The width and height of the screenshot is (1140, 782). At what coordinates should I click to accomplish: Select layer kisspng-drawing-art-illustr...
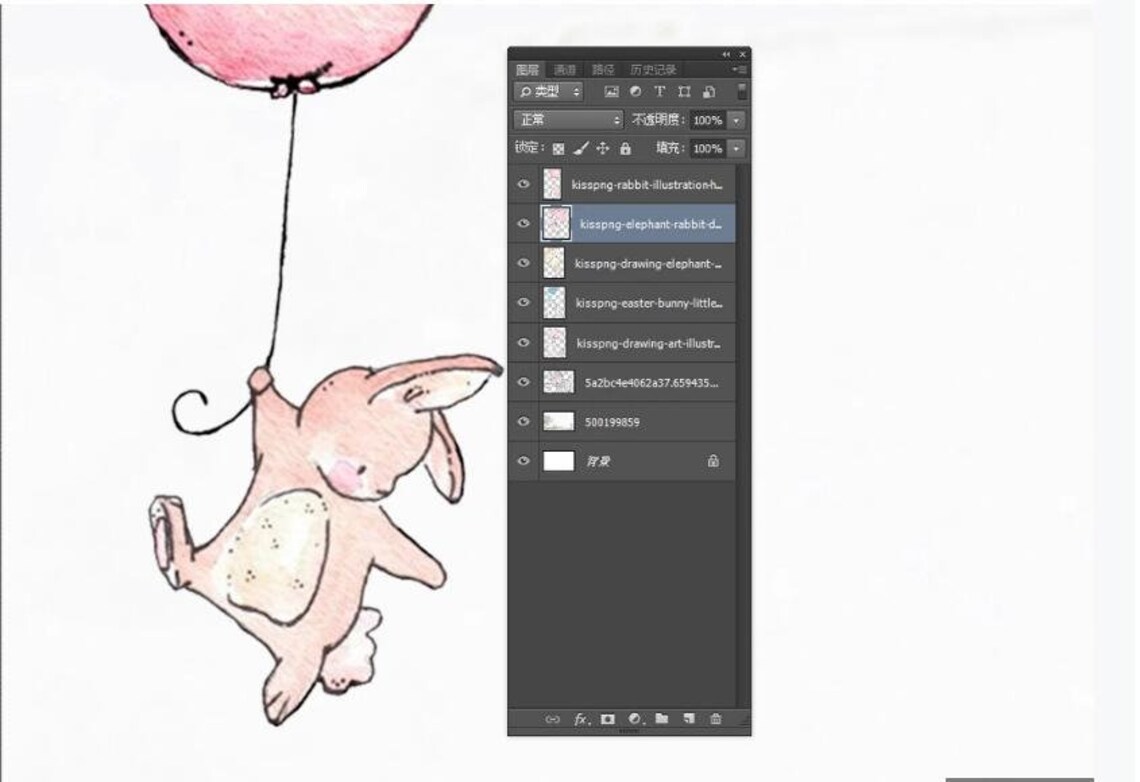[x=649, y=342]
